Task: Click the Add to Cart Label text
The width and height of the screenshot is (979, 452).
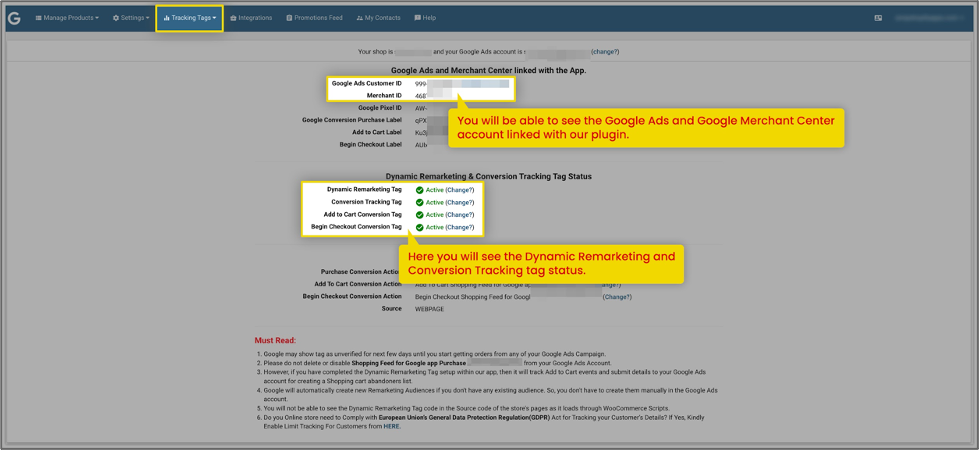Action: [x=377, y=132]
